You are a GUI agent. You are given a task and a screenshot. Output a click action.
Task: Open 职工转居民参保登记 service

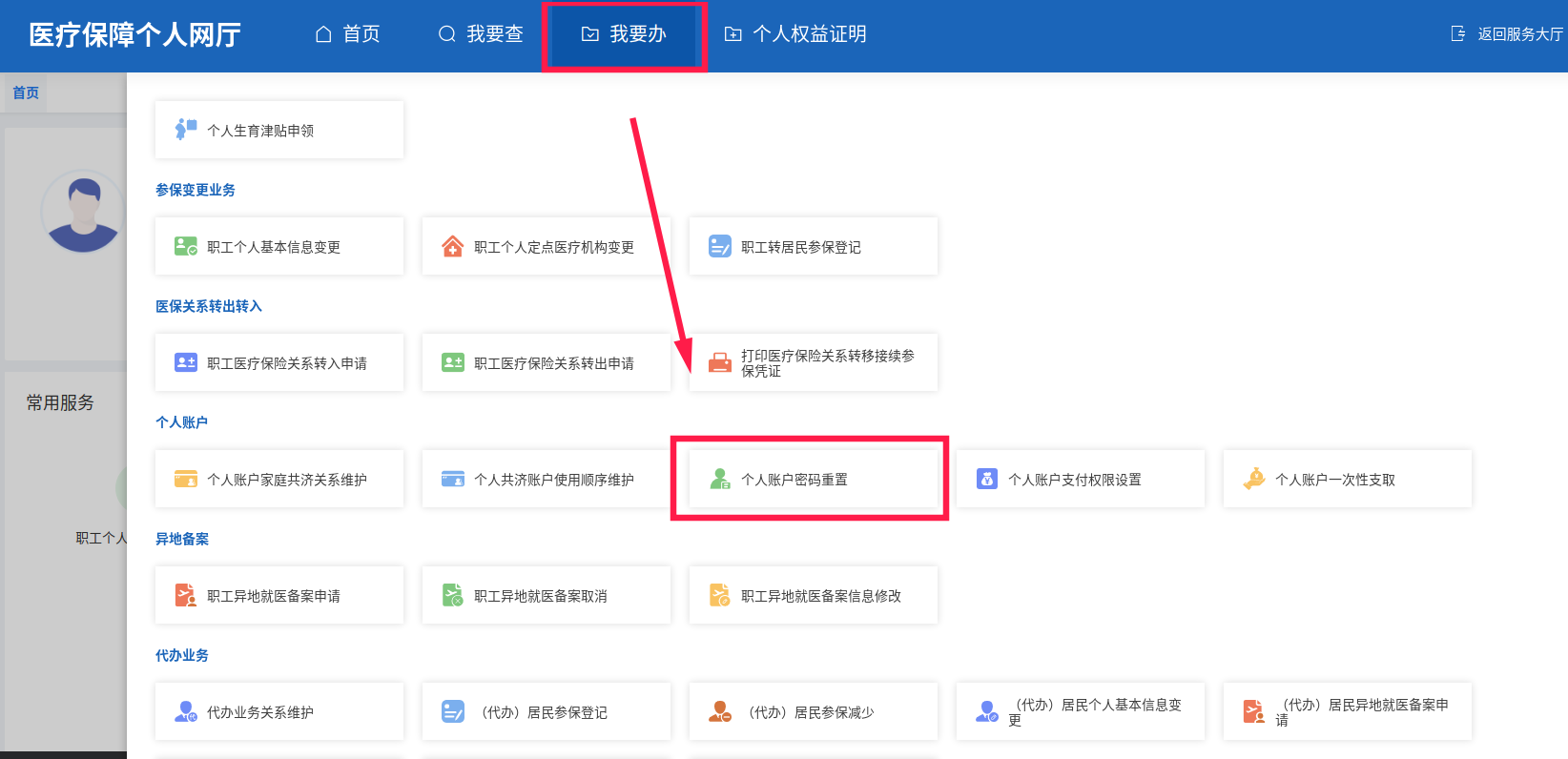814,246
